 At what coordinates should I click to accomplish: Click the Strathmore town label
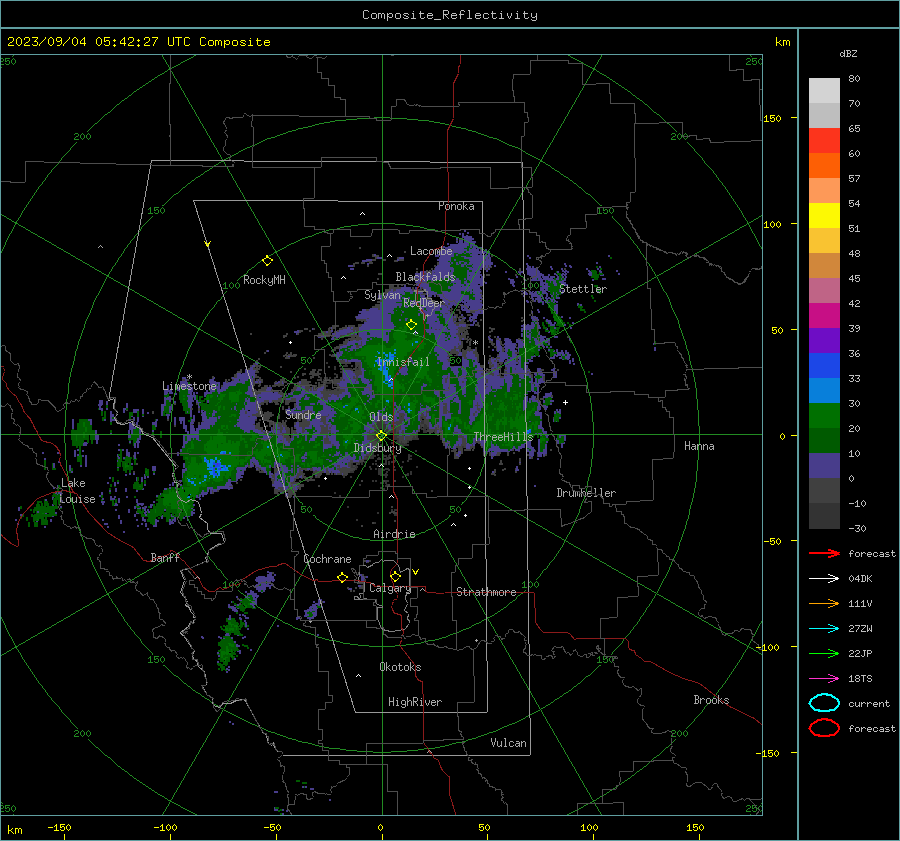coord(486,592)
